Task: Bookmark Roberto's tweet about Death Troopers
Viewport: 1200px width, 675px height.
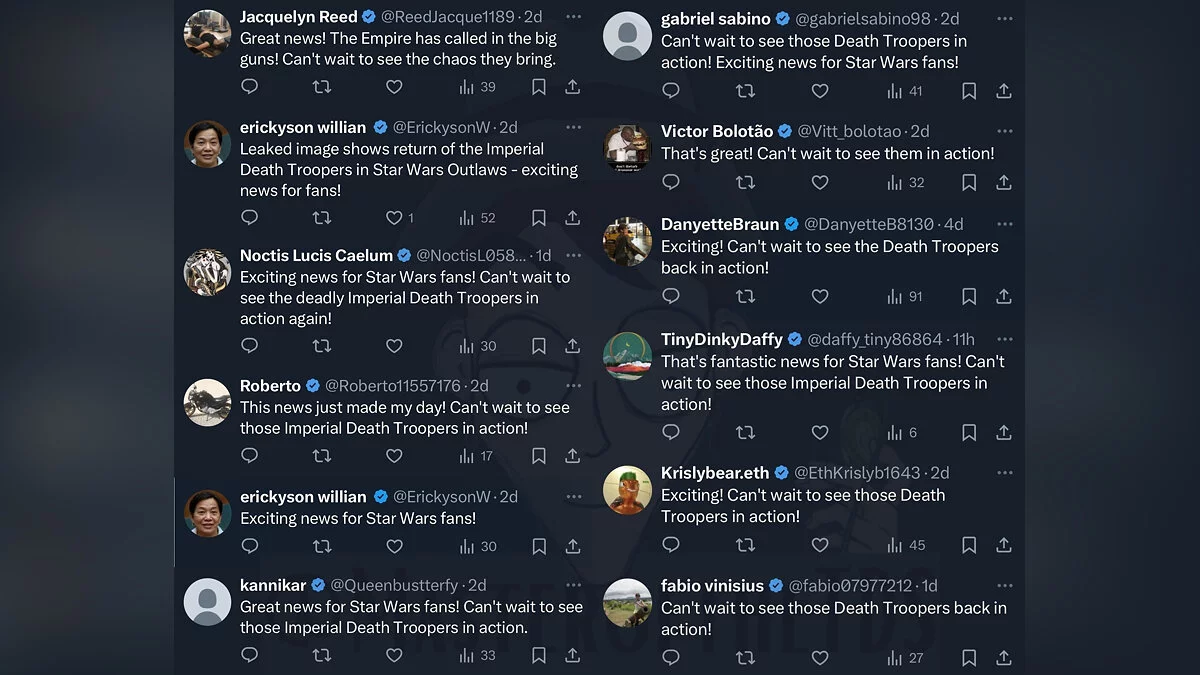Action: [x=538, y=456]
